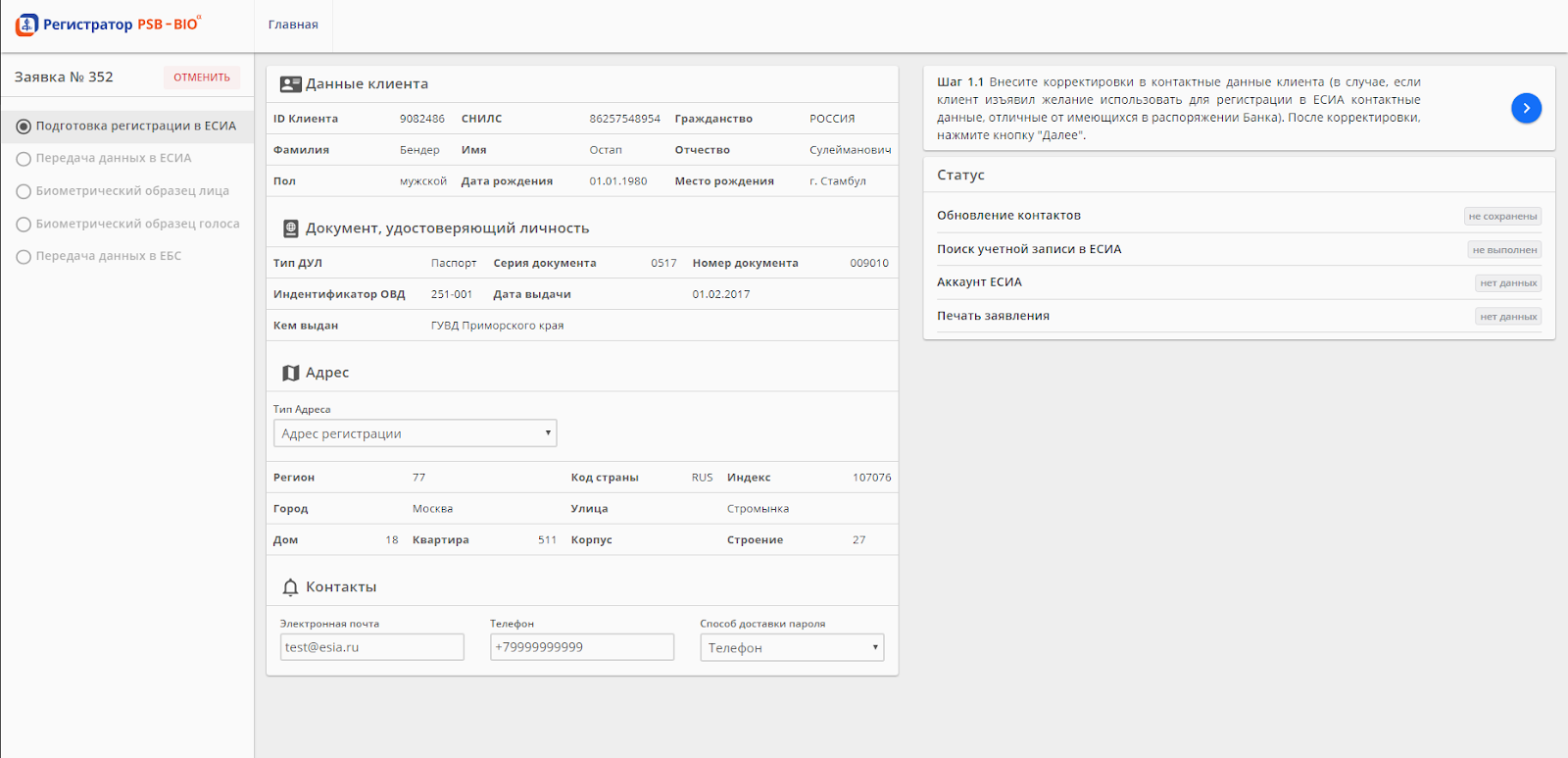Click the 'ОТМЕНИТЬ' cancel button

tap(202, 77)
